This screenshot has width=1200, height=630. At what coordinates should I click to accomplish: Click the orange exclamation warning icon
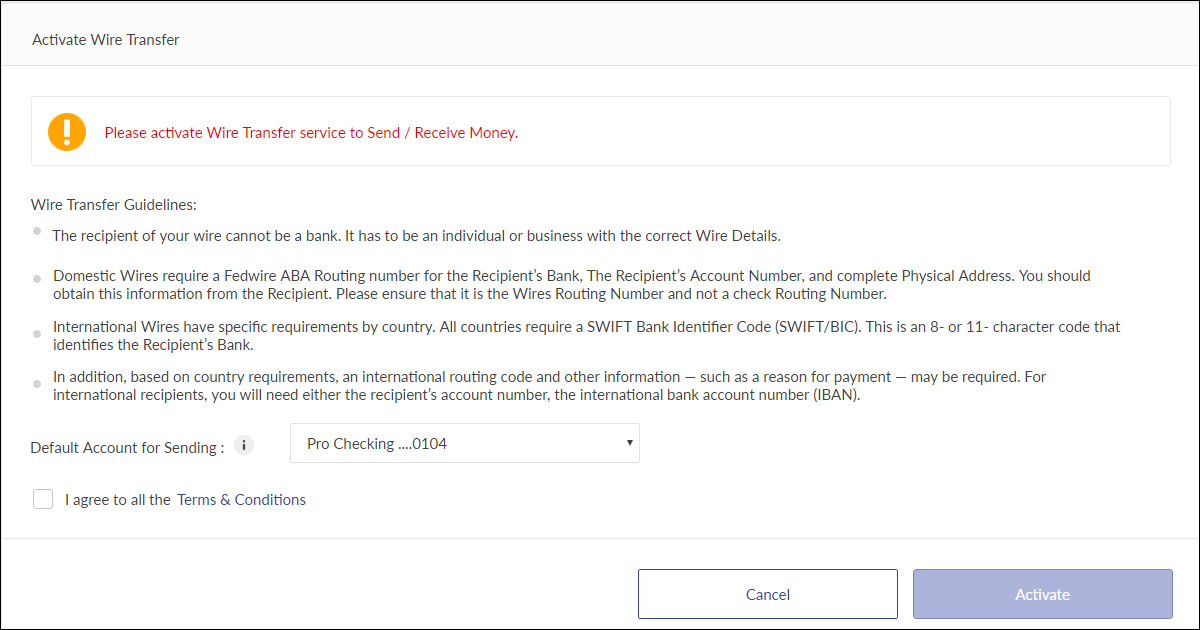(x=67, y=132)
